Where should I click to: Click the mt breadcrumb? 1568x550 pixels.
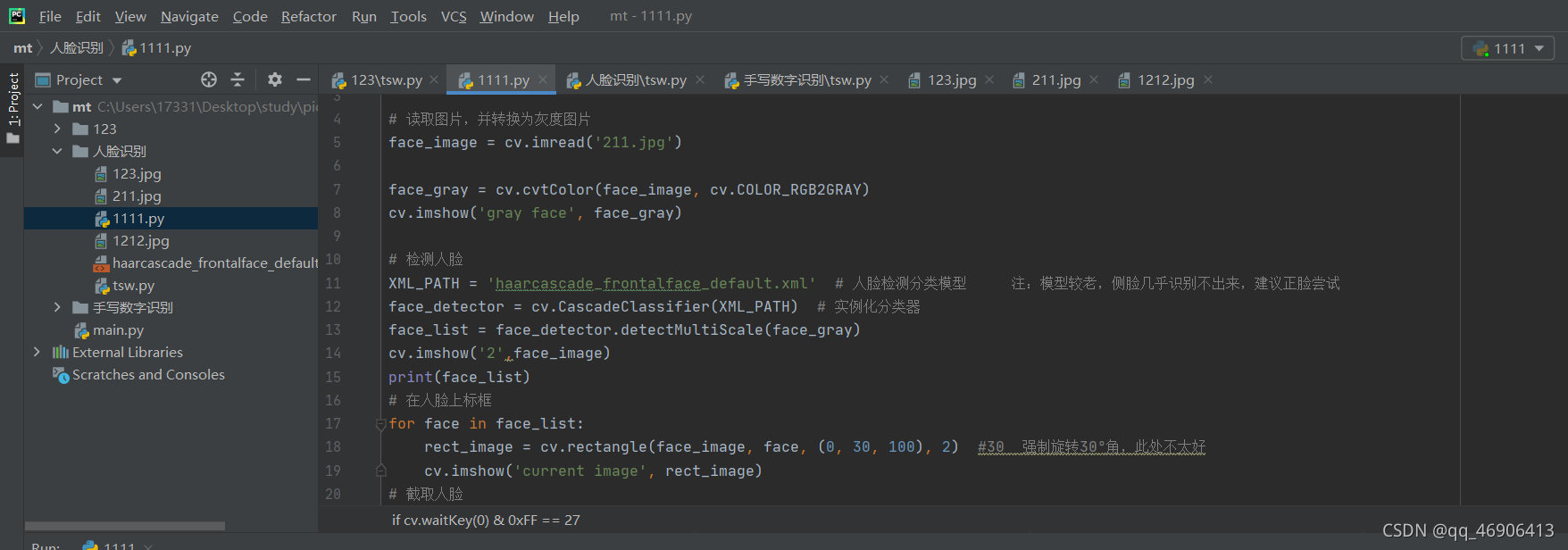(23, 48)
